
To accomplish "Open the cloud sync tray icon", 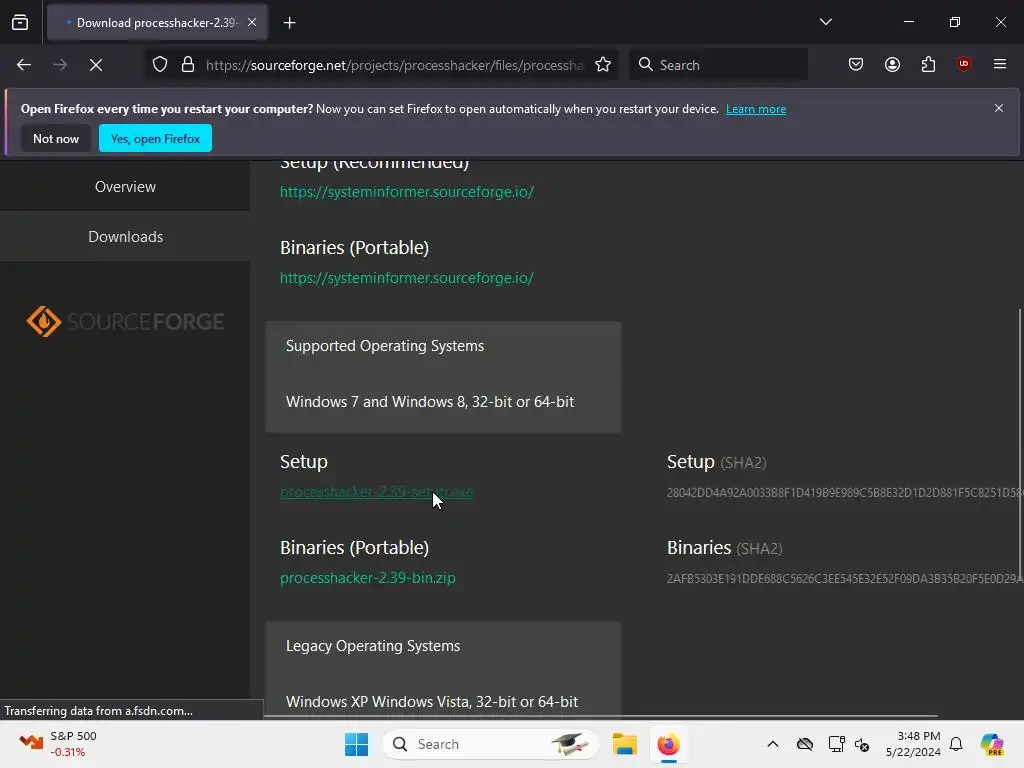I will pos(805,744).
